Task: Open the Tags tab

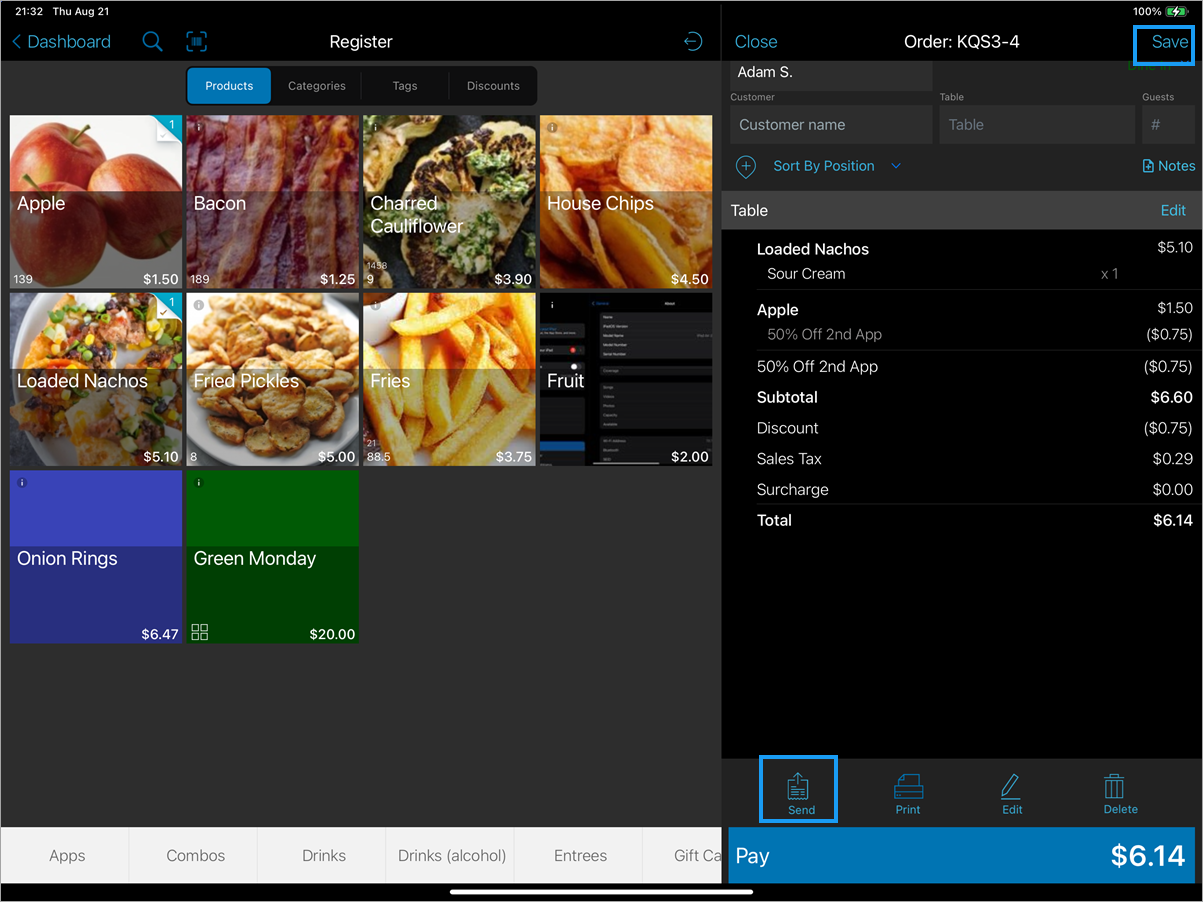Action: 405,86
